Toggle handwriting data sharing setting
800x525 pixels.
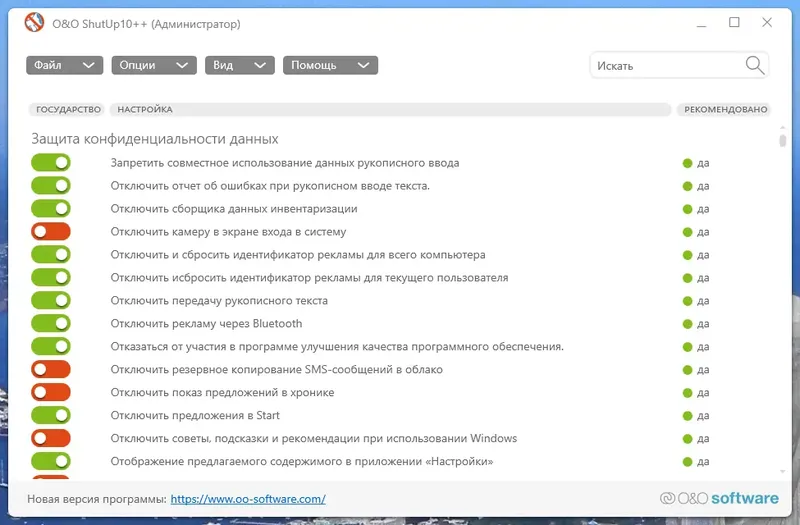point(51,163)
